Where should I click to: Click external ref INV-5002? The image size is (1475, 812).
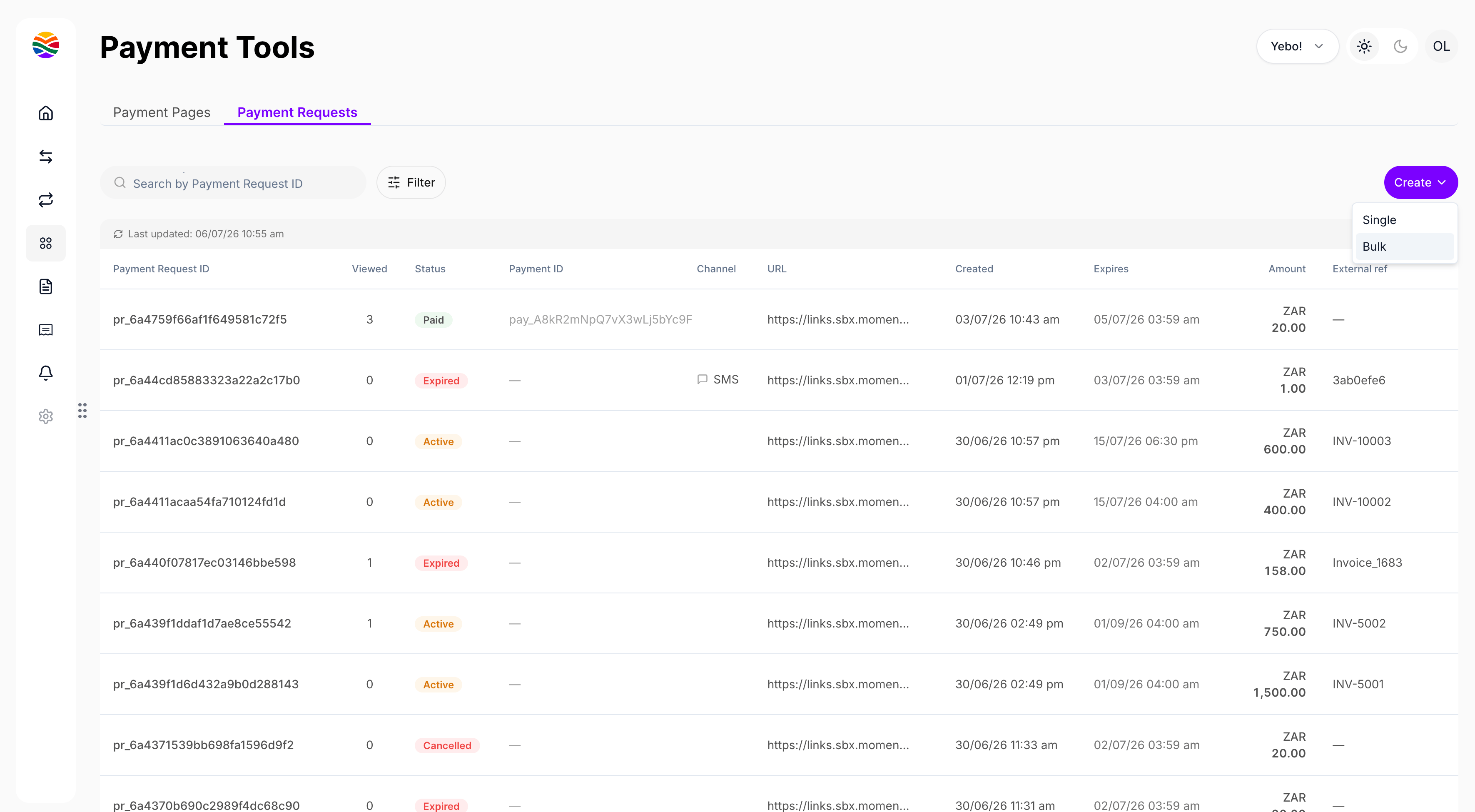point(1359,623)
